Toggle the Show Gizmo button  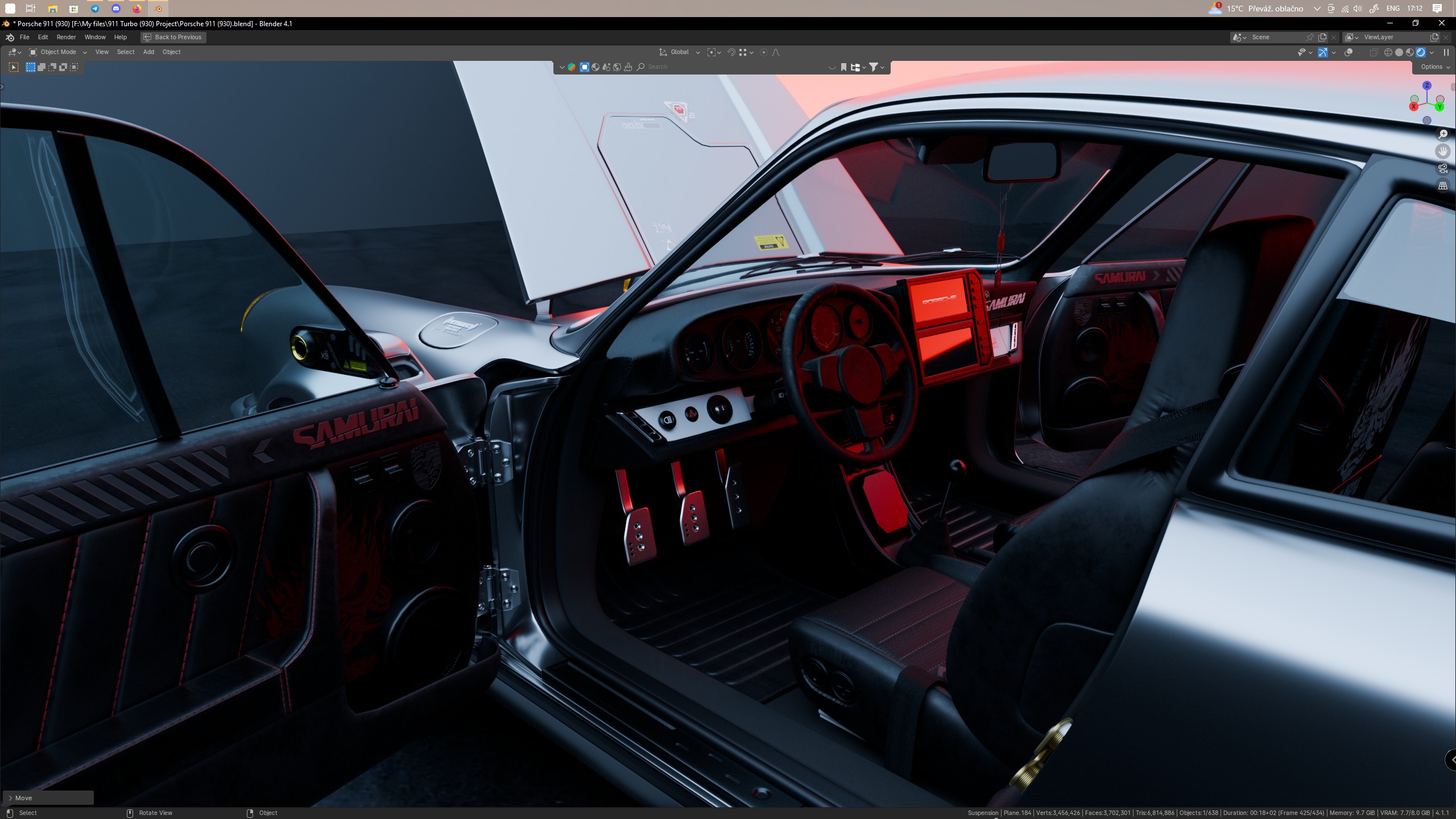1323,52
